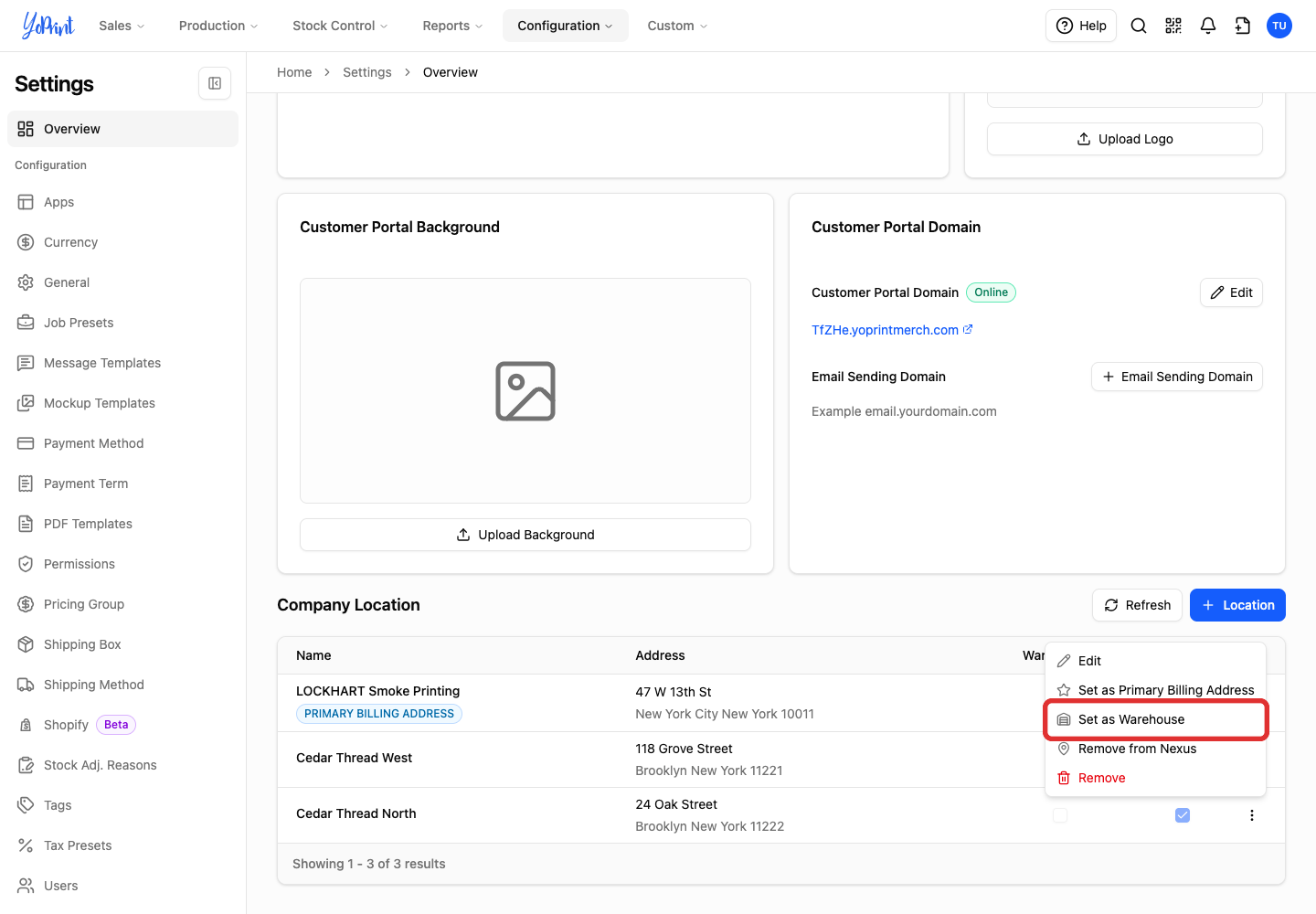This screenshot has width=1316, height=914.
Task: Click the YoPrint logo
Action: click(48, 26)
